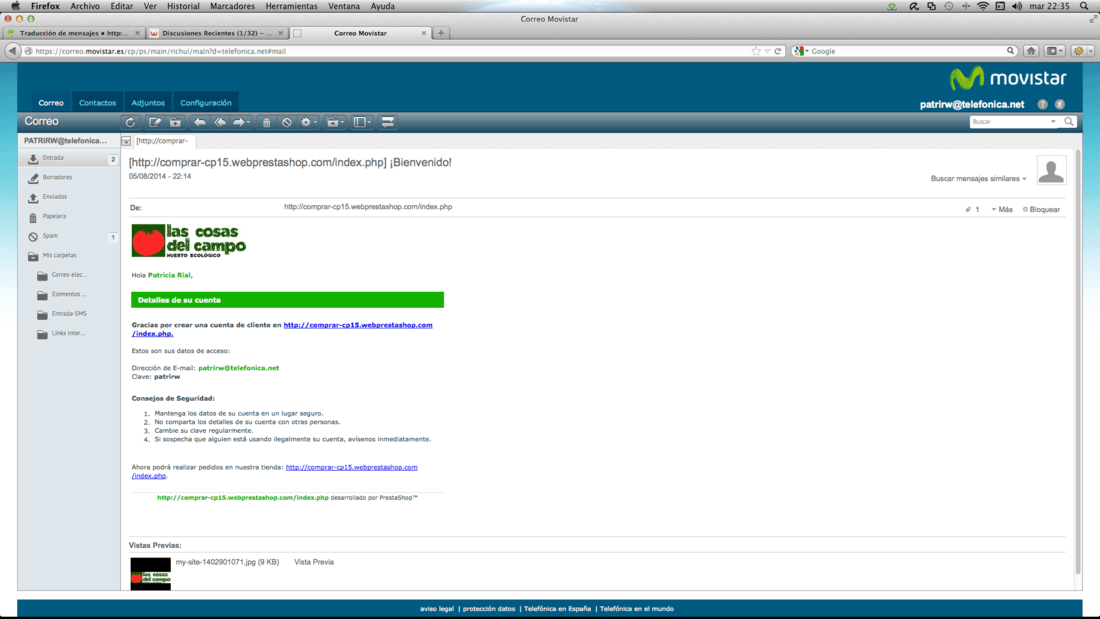
Task: Open the message tab list dropdown arrow
Action: 126,141
